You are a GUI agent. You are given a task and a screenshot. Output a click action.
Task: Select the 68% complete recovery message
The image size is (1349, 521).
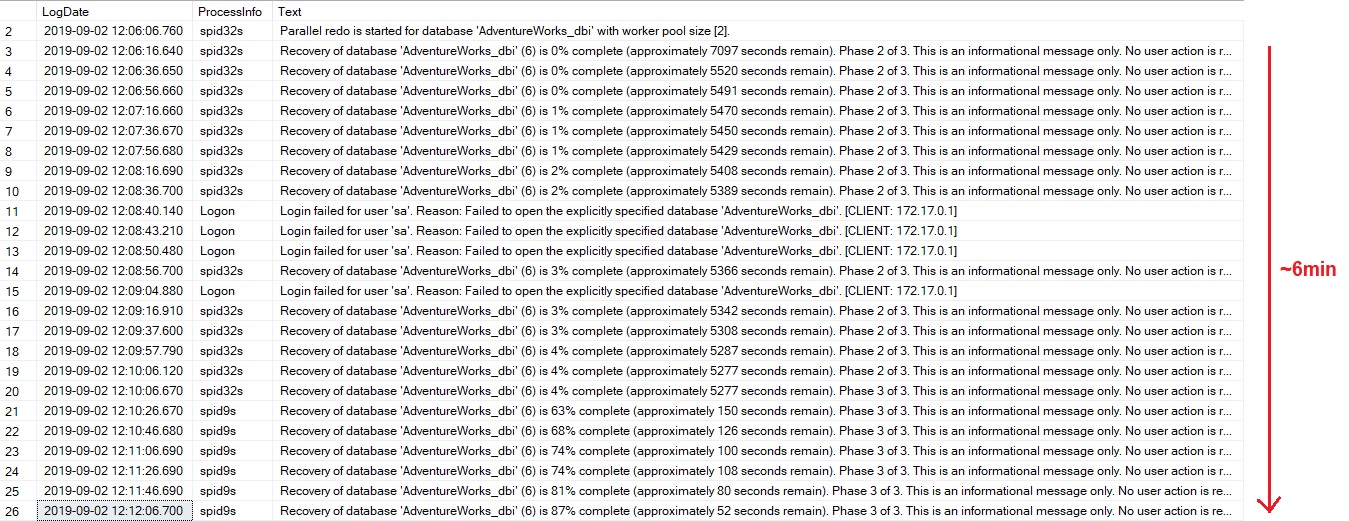[752, 431]
